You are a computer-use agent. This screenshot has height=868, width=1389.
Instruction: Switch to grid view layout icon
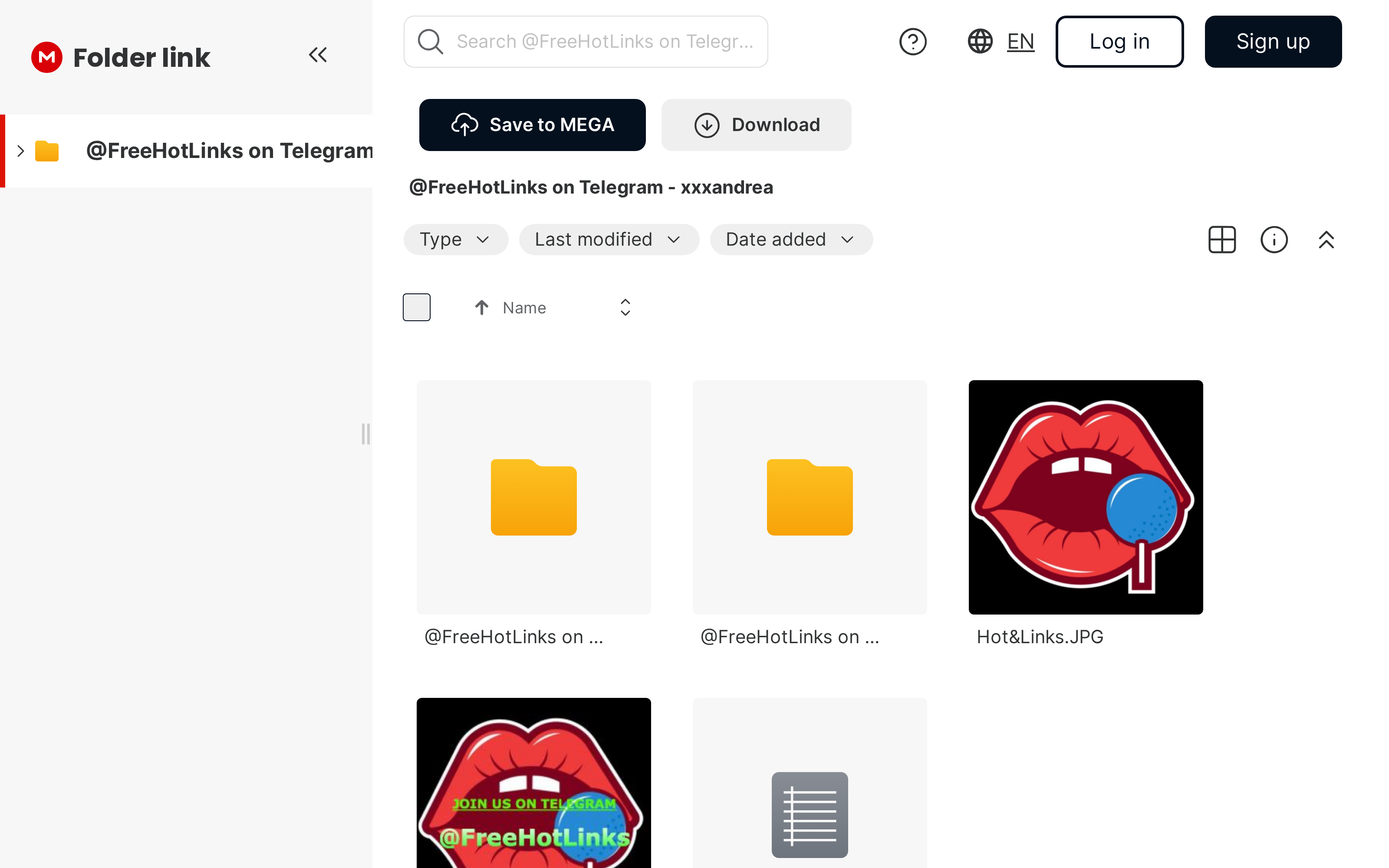1222,240
